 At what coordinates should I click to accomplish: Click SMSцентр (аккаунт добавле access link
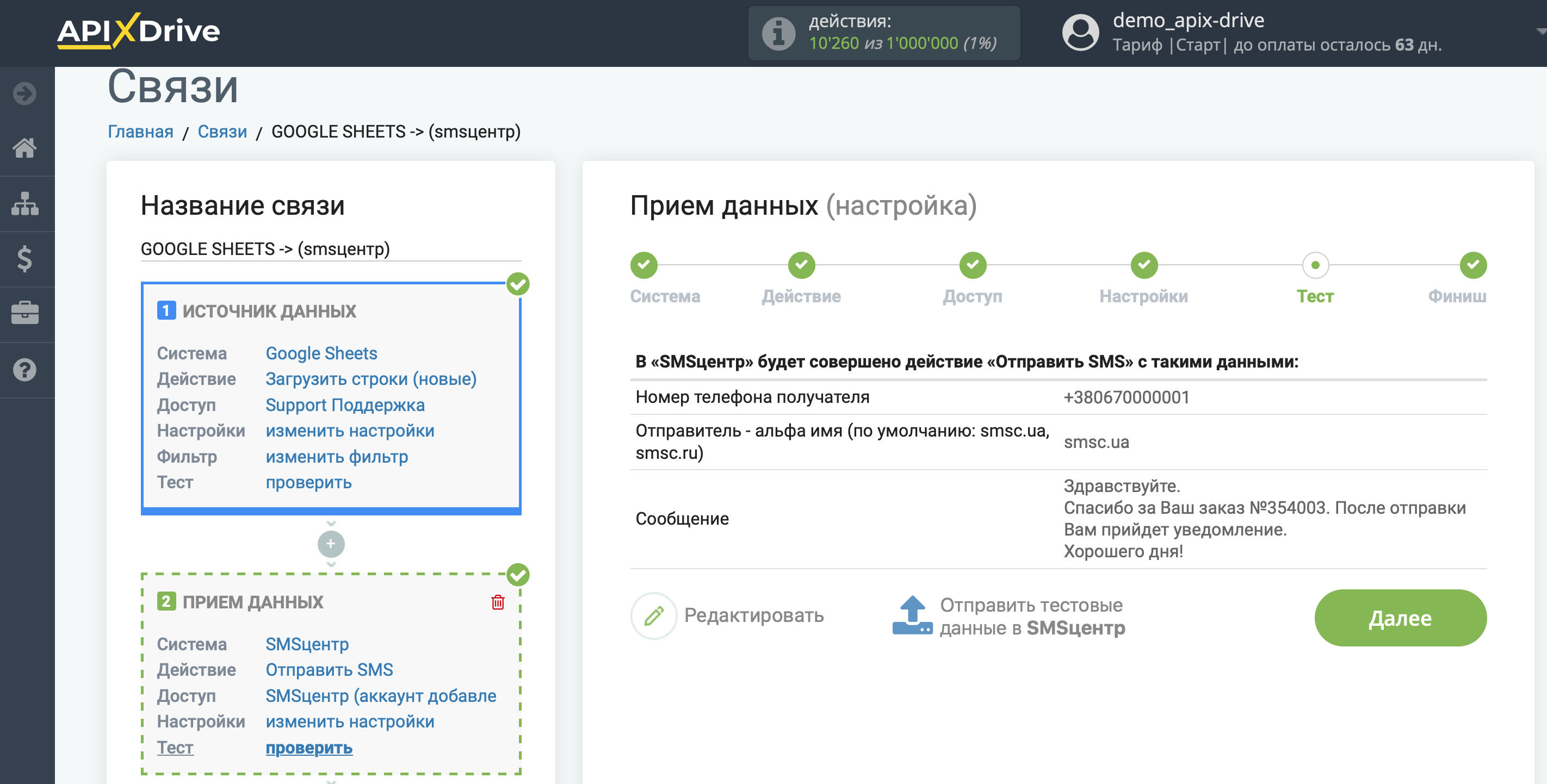click(381, 696)
